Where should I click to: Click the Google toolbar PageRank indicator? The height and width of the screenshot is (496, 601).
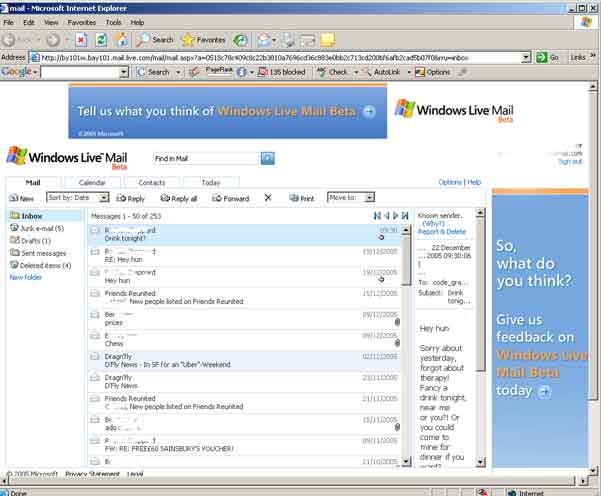[219, 71]
